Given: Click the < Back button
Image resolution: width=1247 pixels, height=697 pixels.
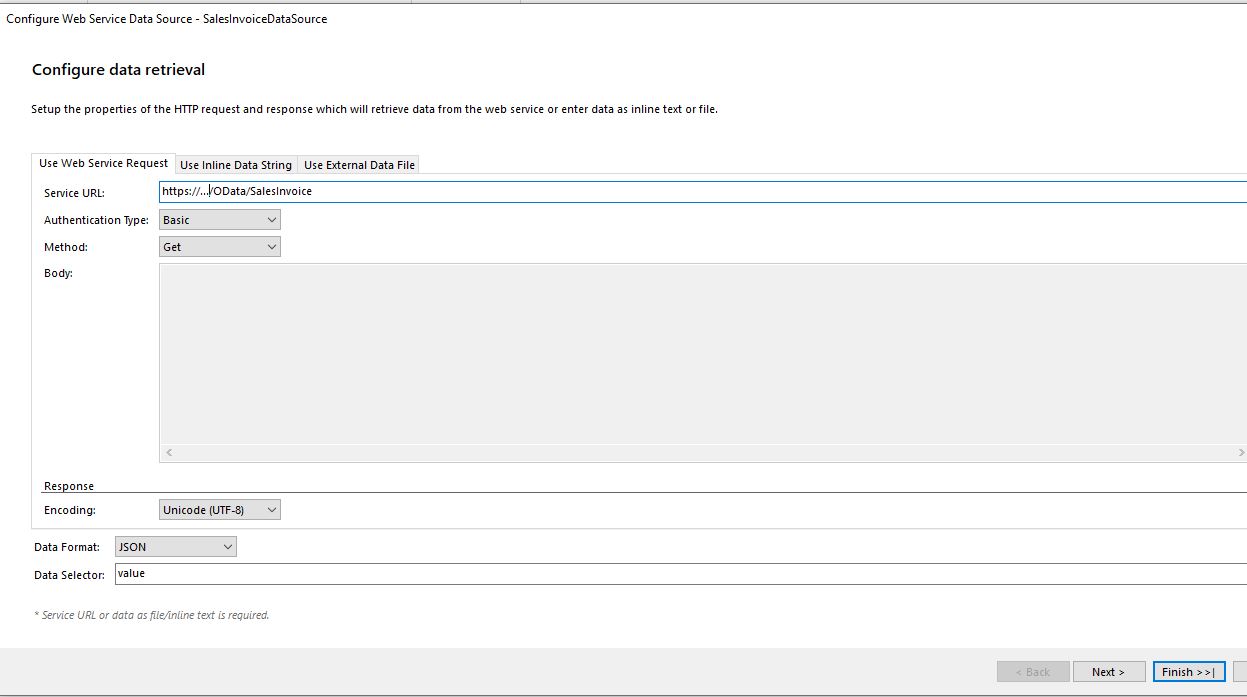Looking at the screenshot, I should [1033, 672].
